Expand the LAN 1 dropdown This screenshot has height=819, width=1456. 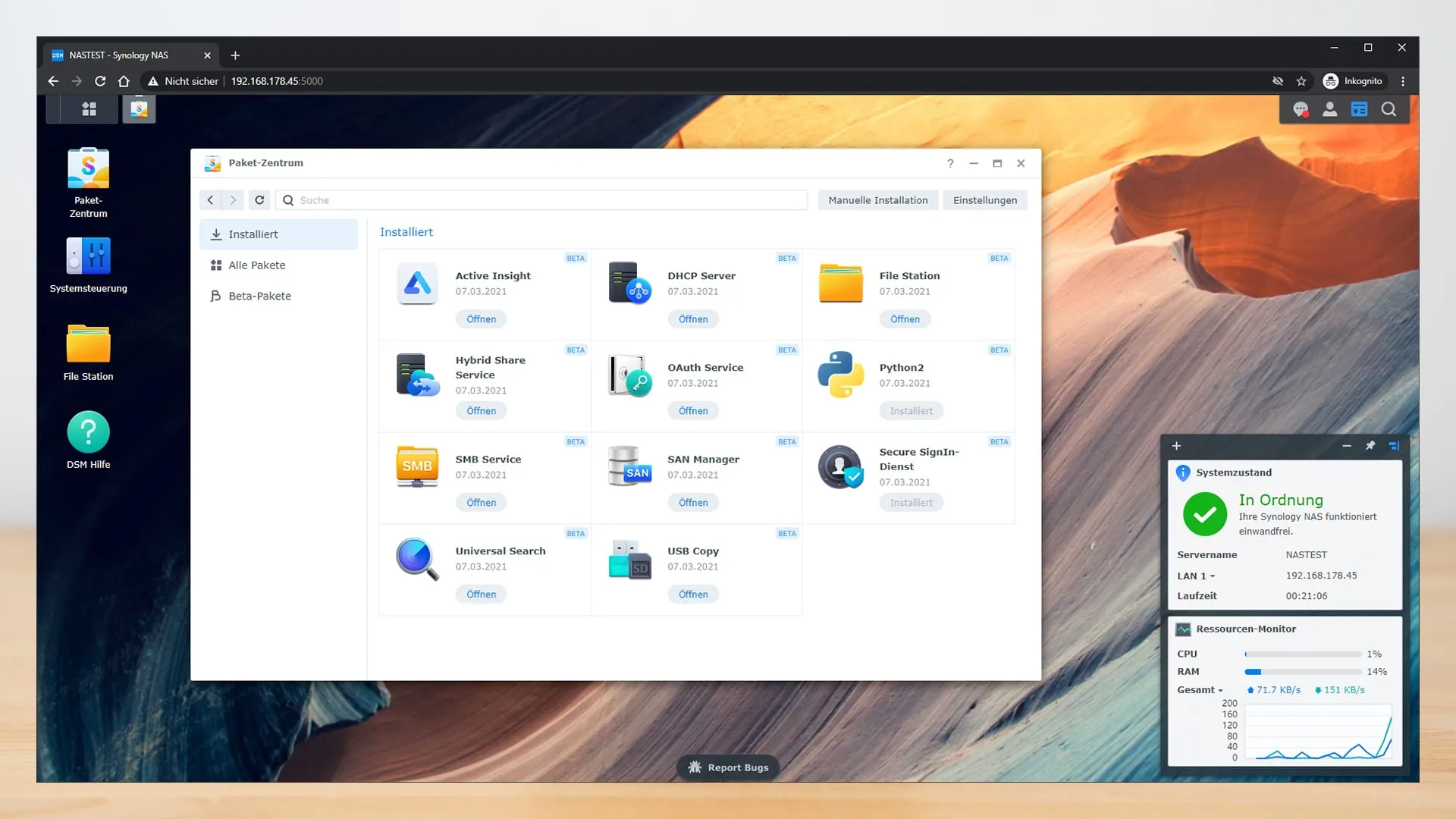point(1196,576)
